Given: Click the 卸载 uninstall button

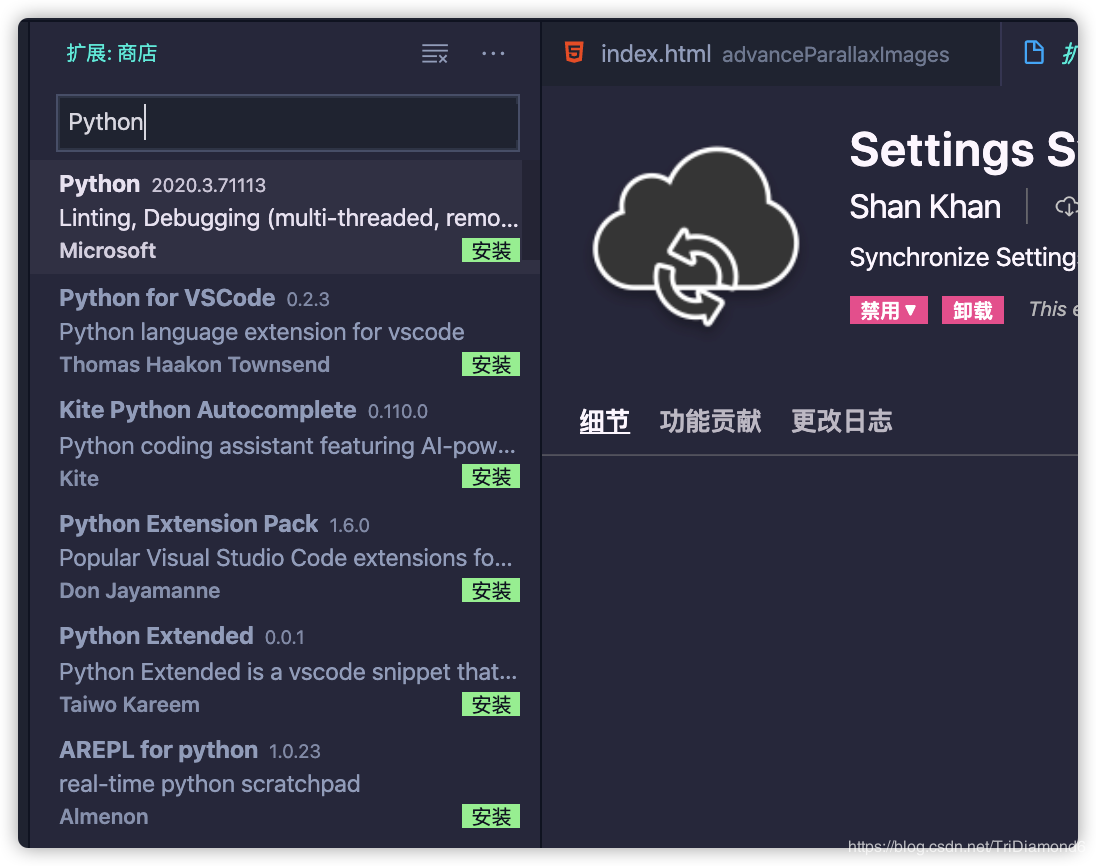Looking at the screenshot, I should [973, 310].
